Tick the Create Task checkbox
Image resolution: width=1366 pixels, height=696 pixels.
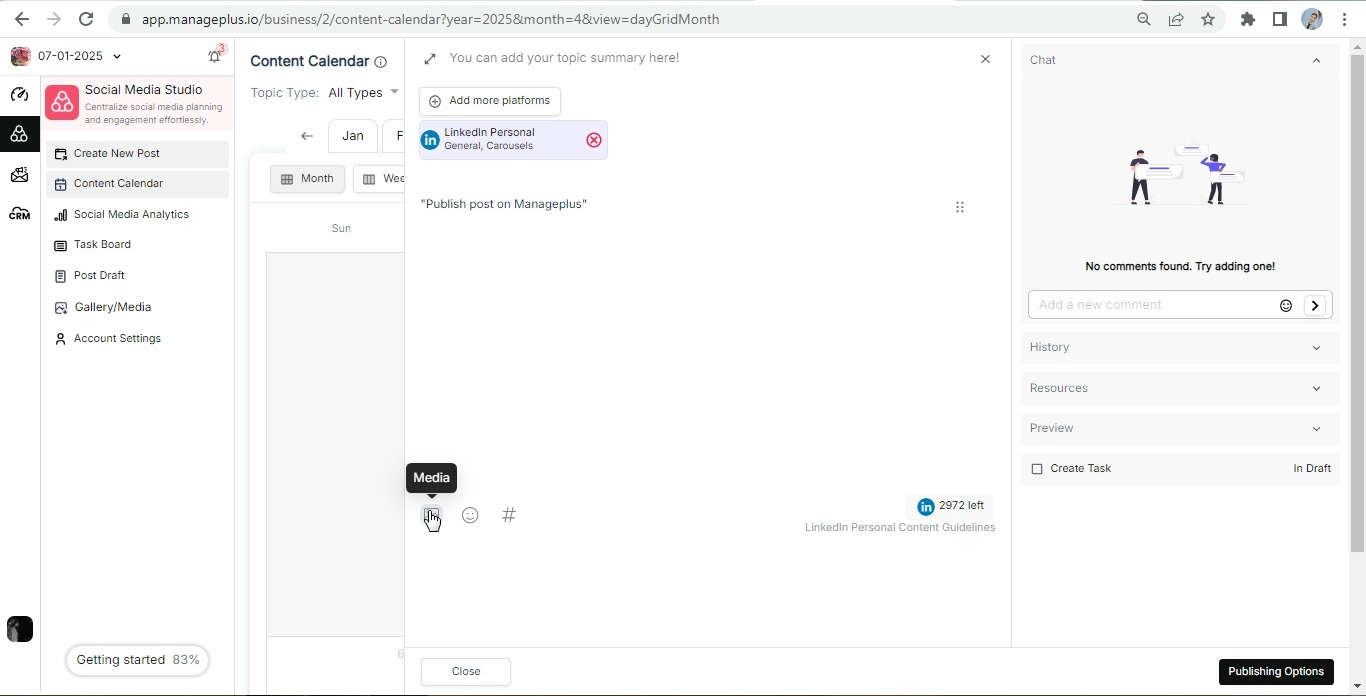pos(1037,469)
